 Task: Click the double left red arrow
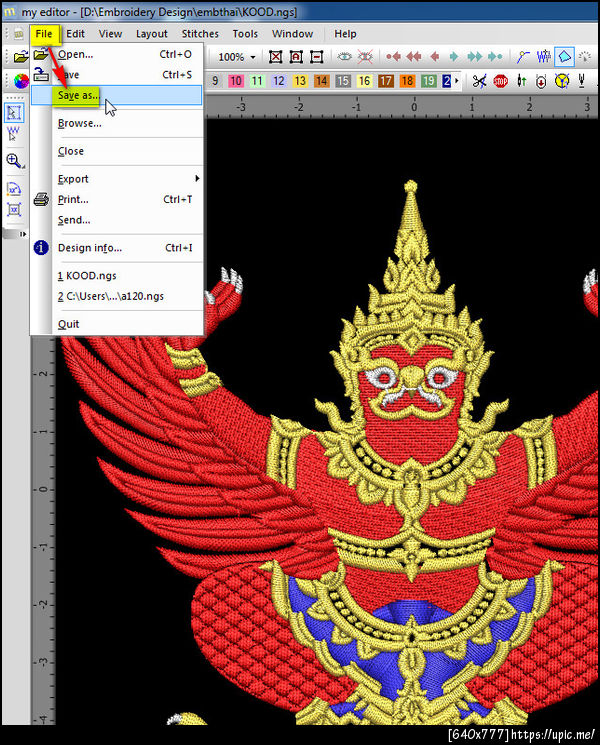click(414, 57)
